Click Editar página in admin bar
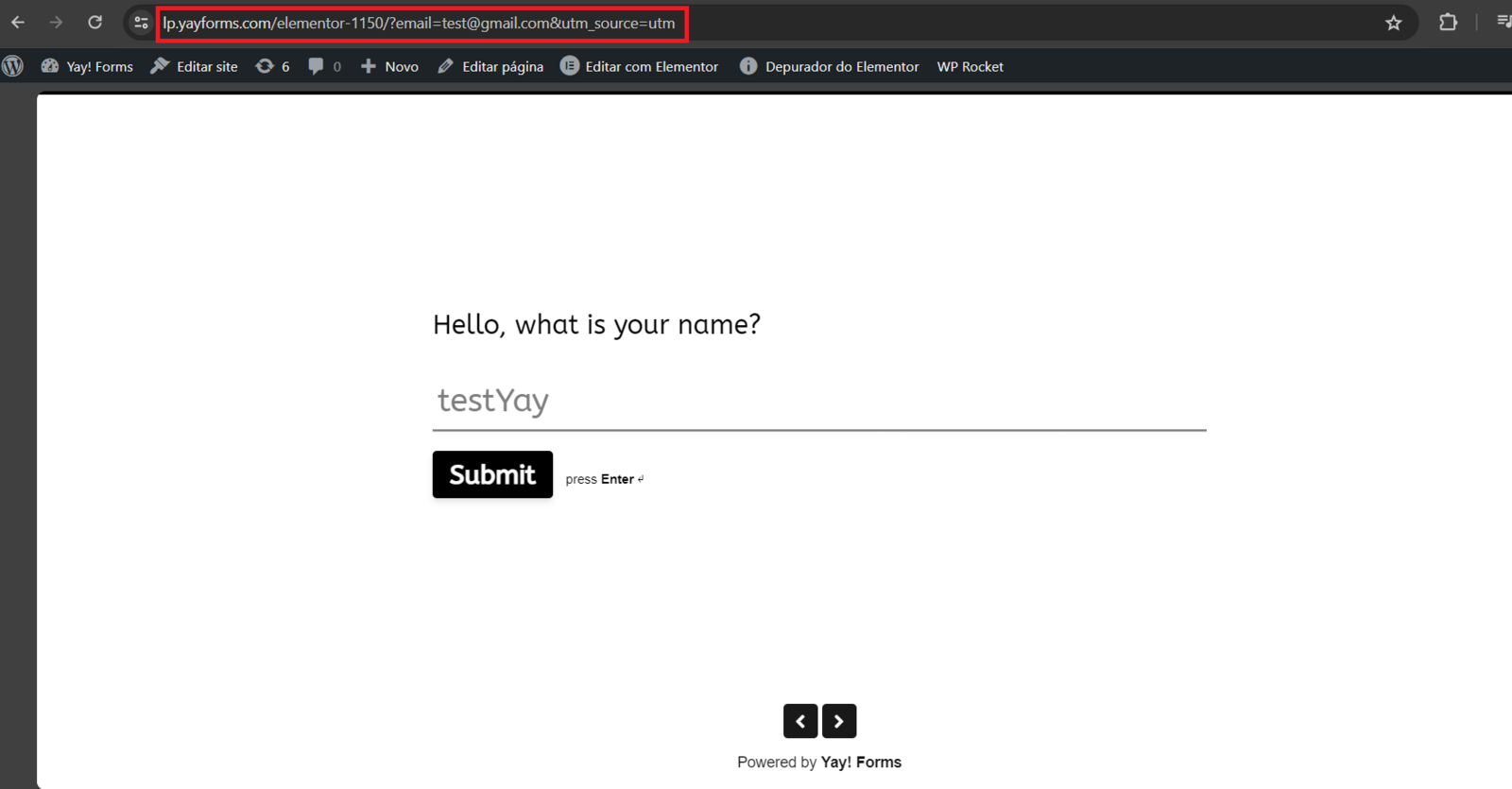Screen dimensions: 1512x789 [x=490, y=66]
